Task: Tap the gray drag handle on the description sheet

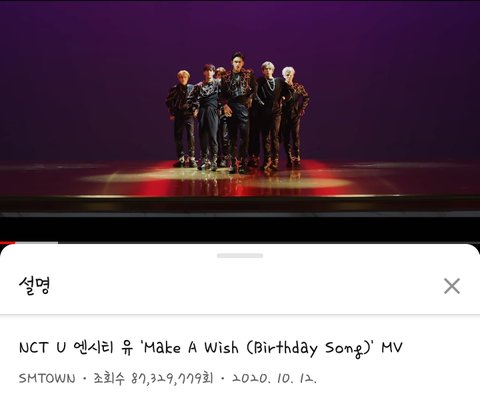Action: 240,256
